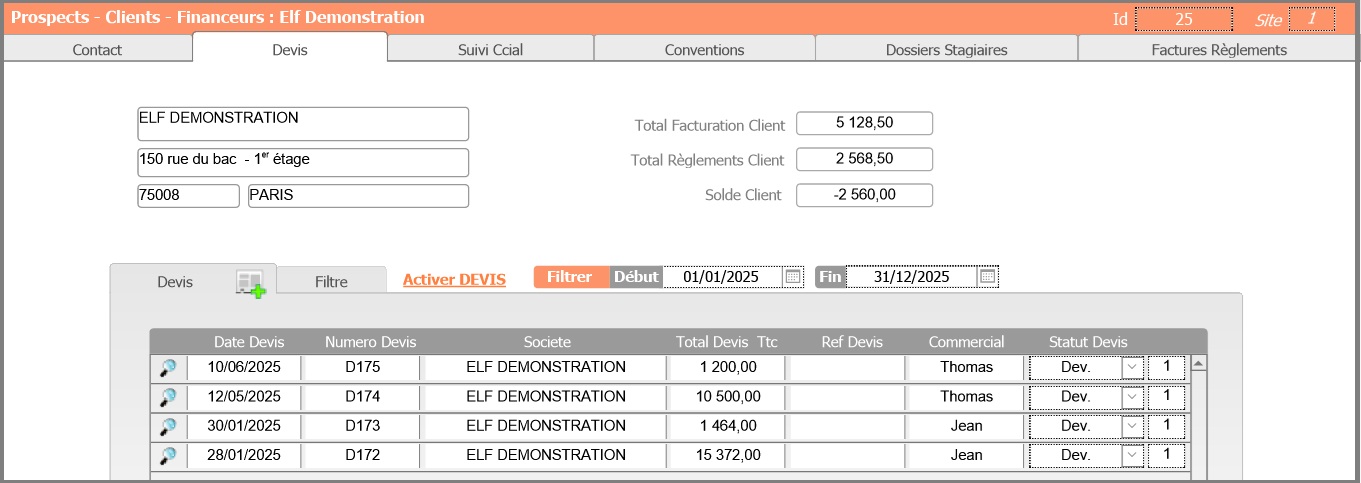Open calendar picker for Début date
Image resolution: width=1361 pixels, height=483 pixels.
793,277
